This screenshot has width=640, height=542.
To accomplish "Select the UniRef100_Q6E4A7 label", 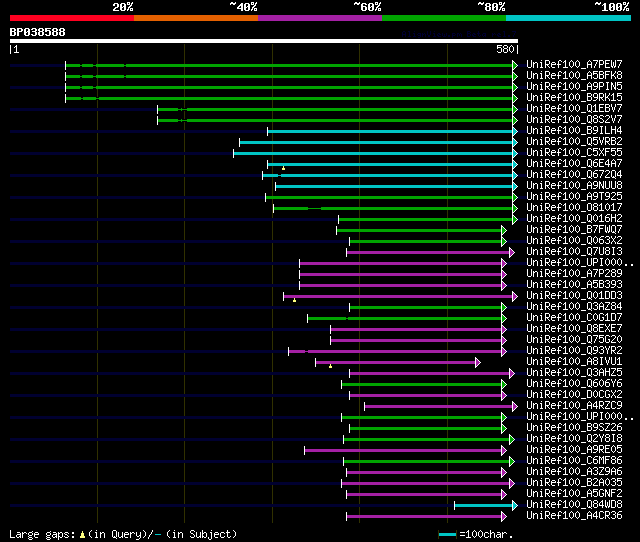I will pyautogui.click(x=574, y=164).
